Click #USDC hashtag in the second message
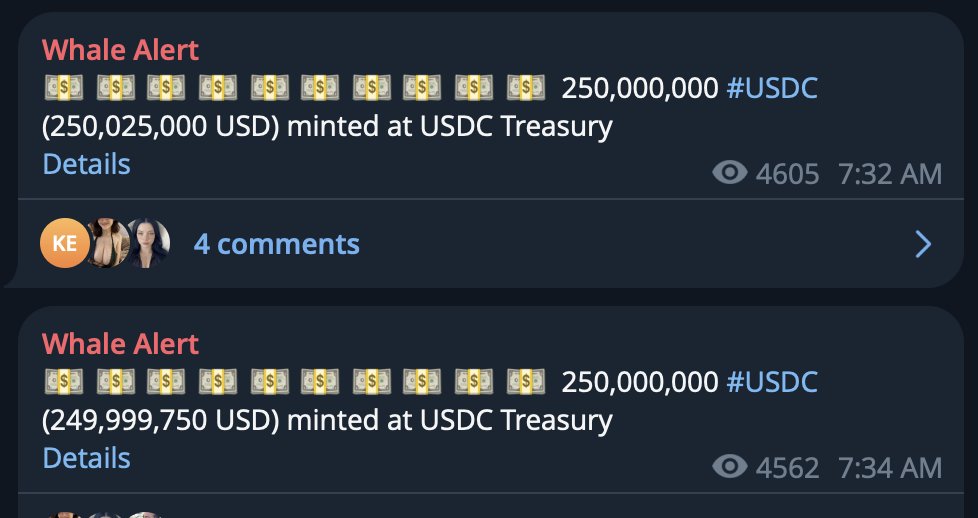The width and height of the screenshot is (978, 518). pos(771,382)
